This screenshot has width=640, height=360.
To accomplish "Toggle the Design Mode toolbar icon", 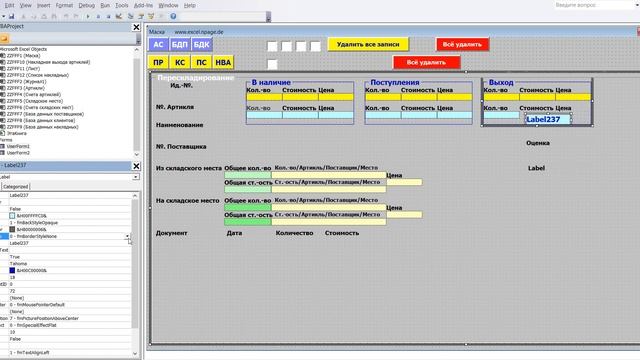I will click(119, 16).
